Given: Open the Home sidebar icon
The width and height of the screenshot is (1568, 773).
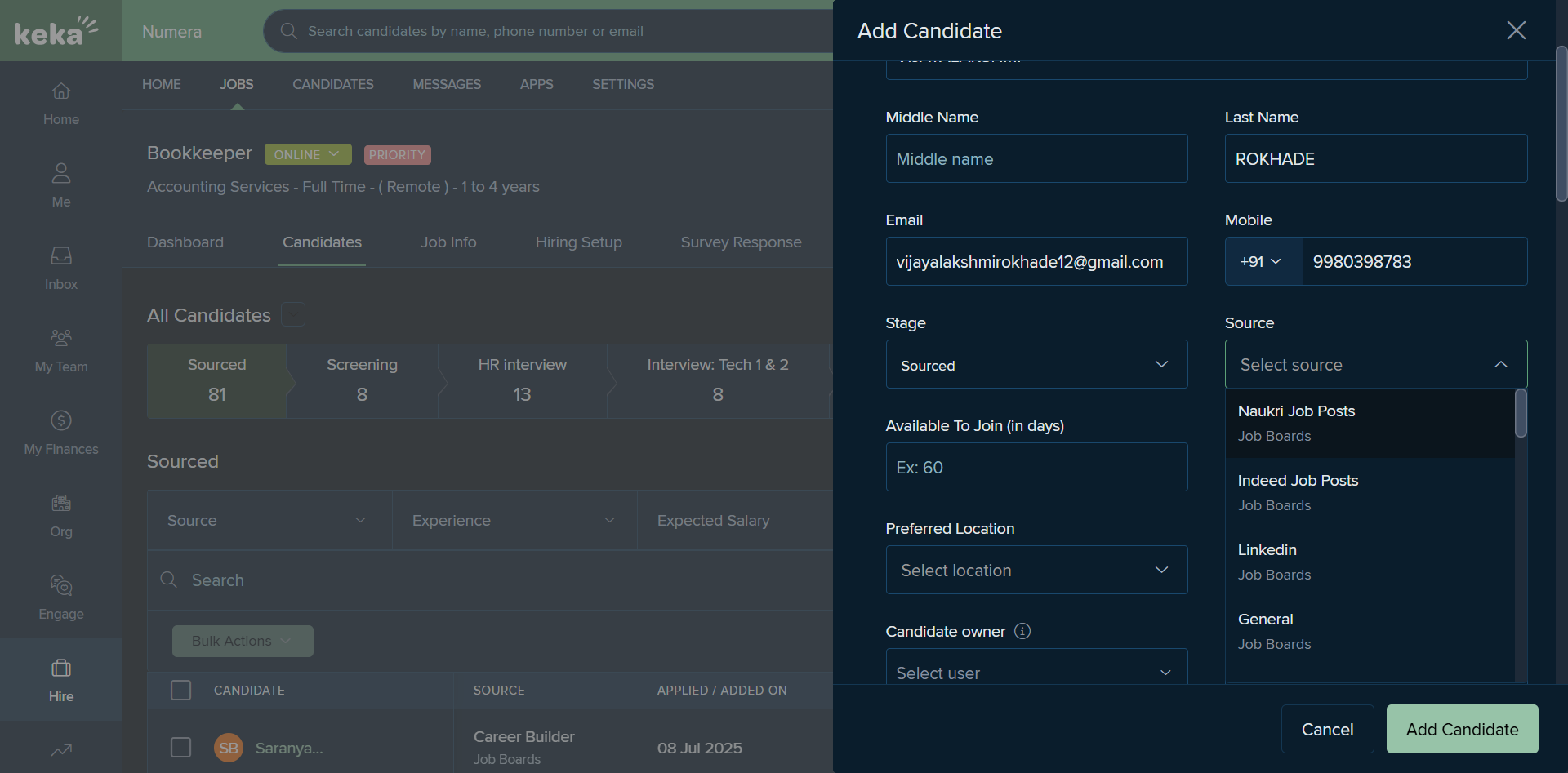Looking at the screenshot, I should [x=61, y=91].
